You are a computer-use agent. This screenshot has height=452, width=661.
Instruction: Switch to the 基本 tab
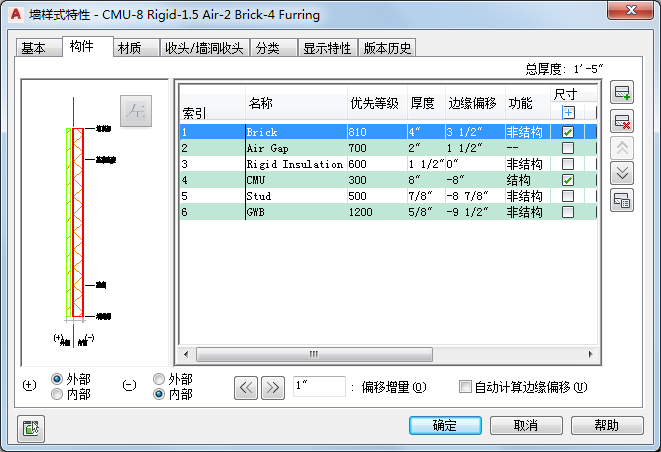[x=38, y=48]
